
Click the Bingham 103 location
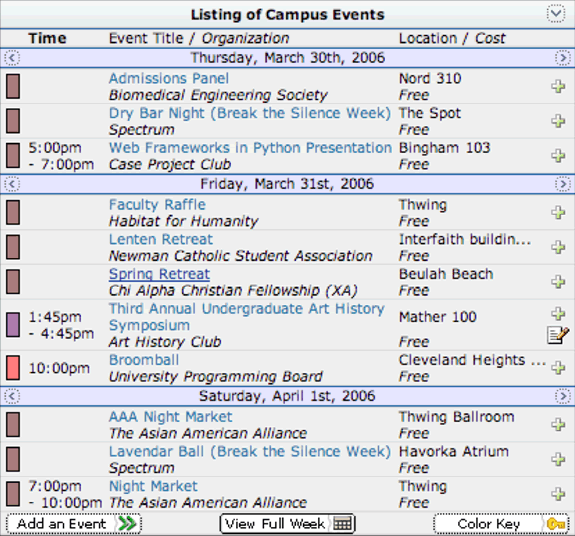coord(444,148)
